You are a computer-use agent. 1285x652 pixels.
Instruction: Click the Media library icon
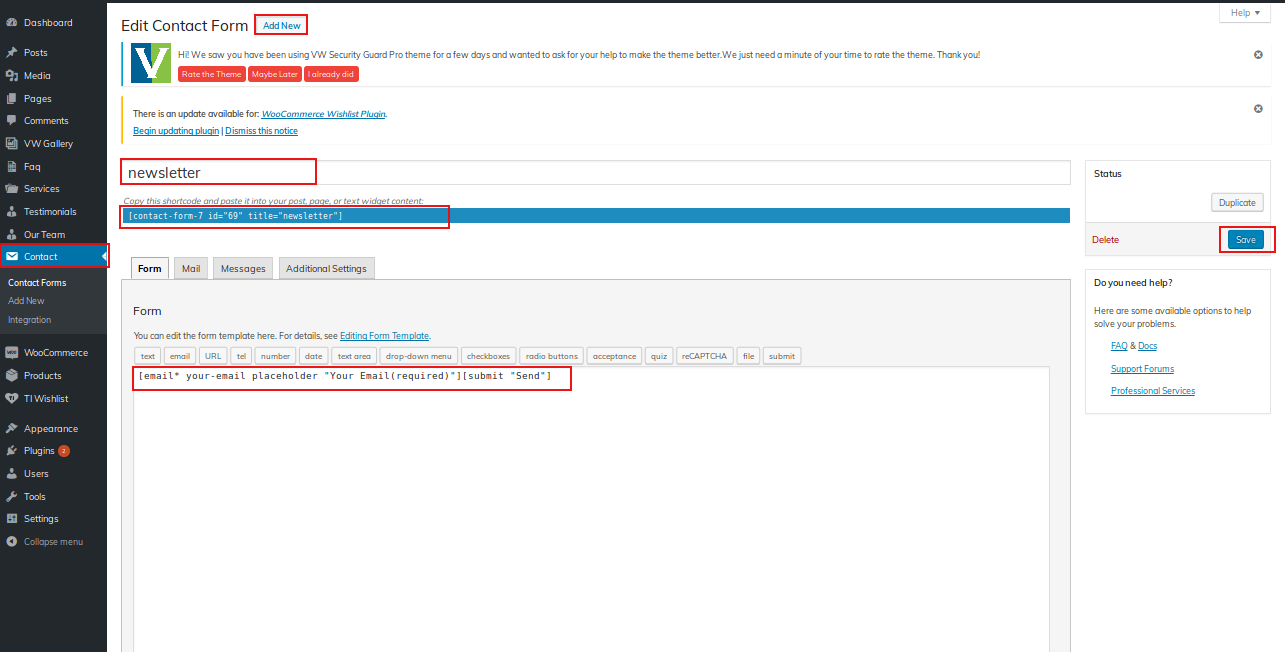point(11,75)
